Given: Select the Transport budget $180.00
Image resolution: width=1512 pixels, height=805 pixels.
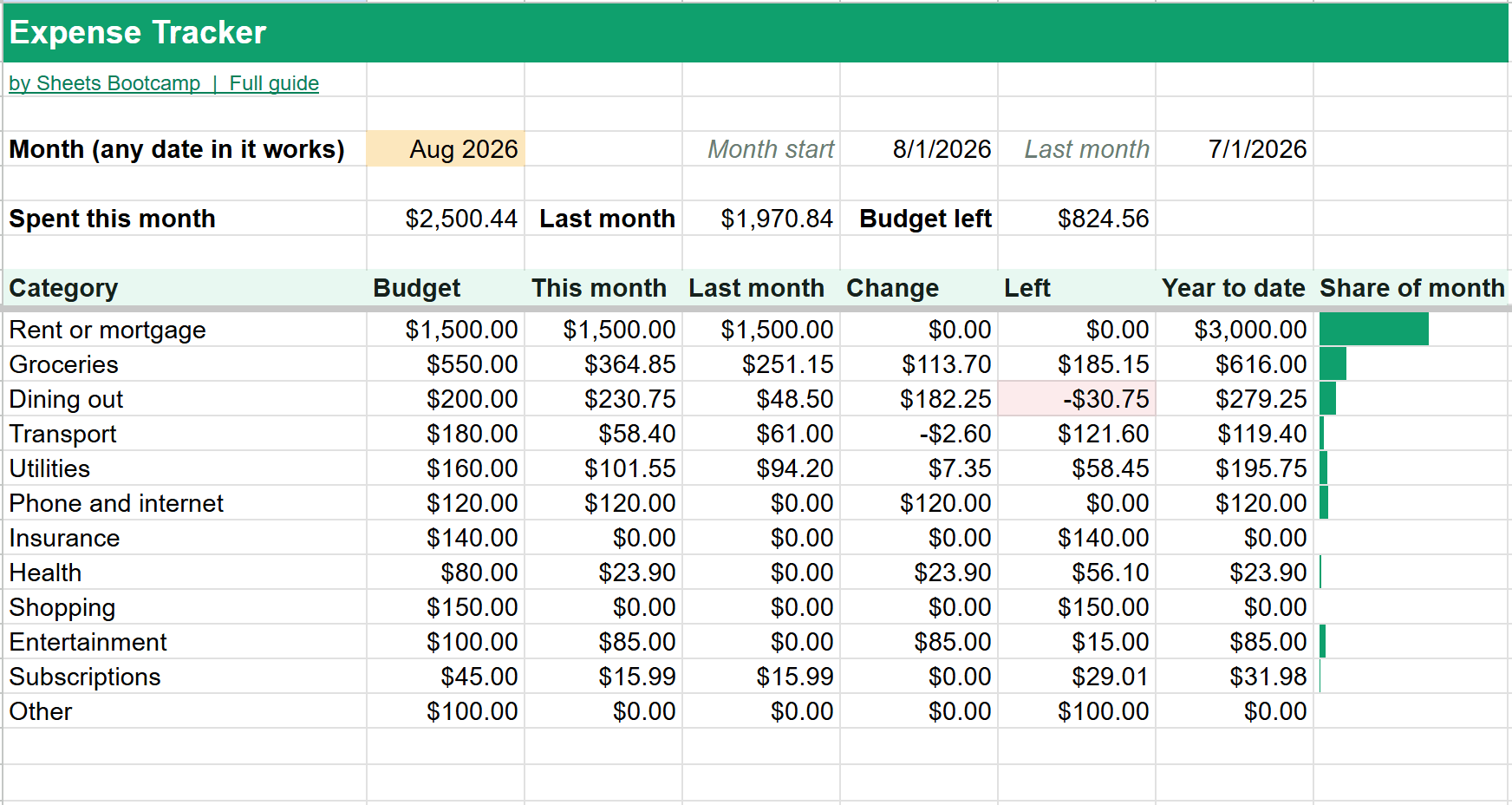Looking at the screenshot, I should click(446, 434).
